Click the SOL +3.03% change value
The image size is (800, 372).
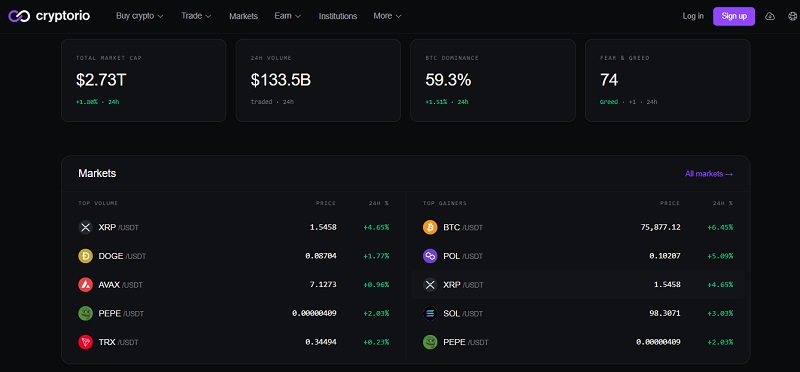tap(720, 313)
